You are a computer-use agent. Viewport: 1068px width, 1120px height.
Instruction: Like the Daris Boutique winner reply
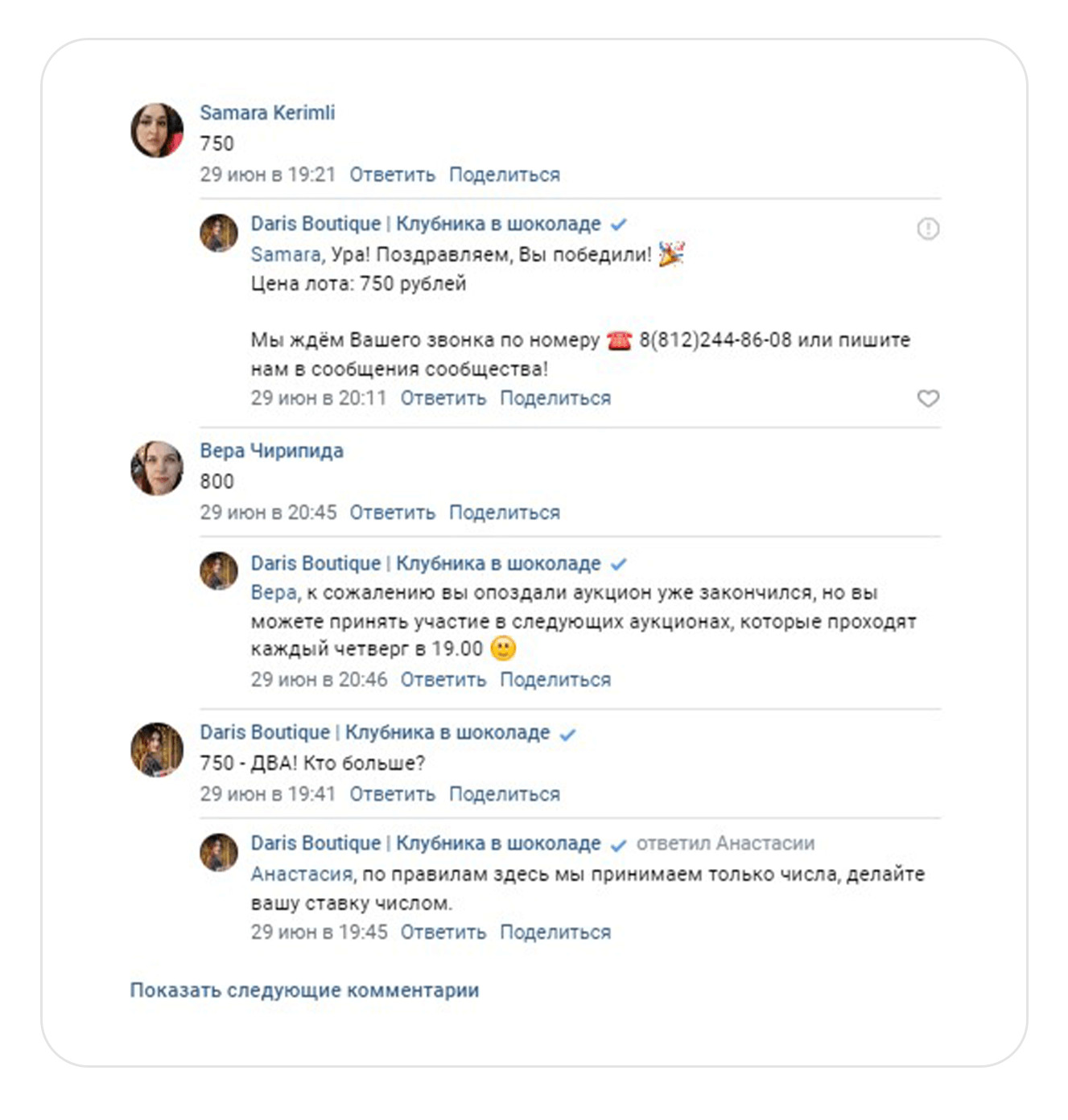(928, 398)
